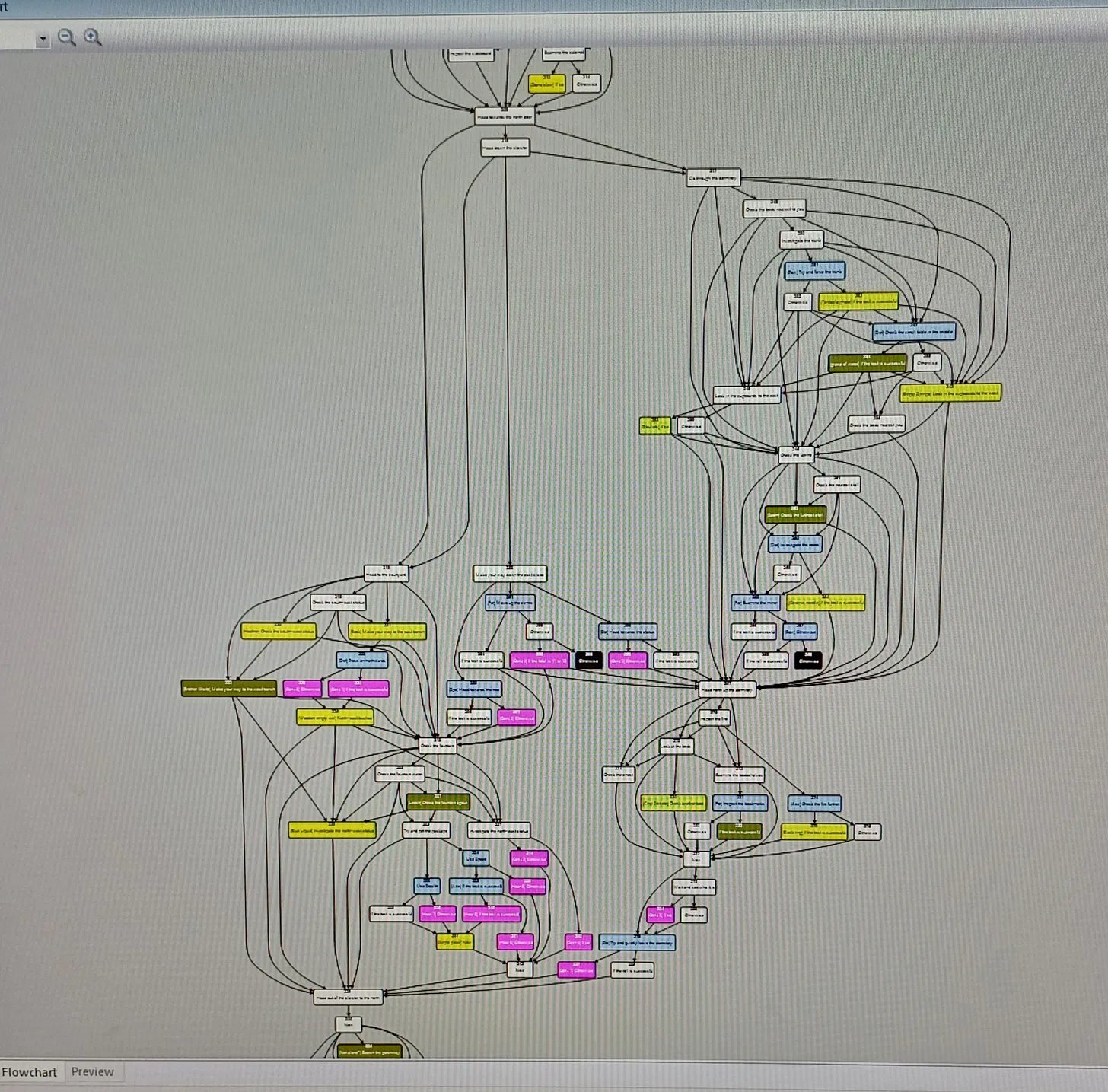Viewport: 1108px width, 1092px height.
Task: Select the blue 'Check the far lantern' node
Action: pos(815,804)
